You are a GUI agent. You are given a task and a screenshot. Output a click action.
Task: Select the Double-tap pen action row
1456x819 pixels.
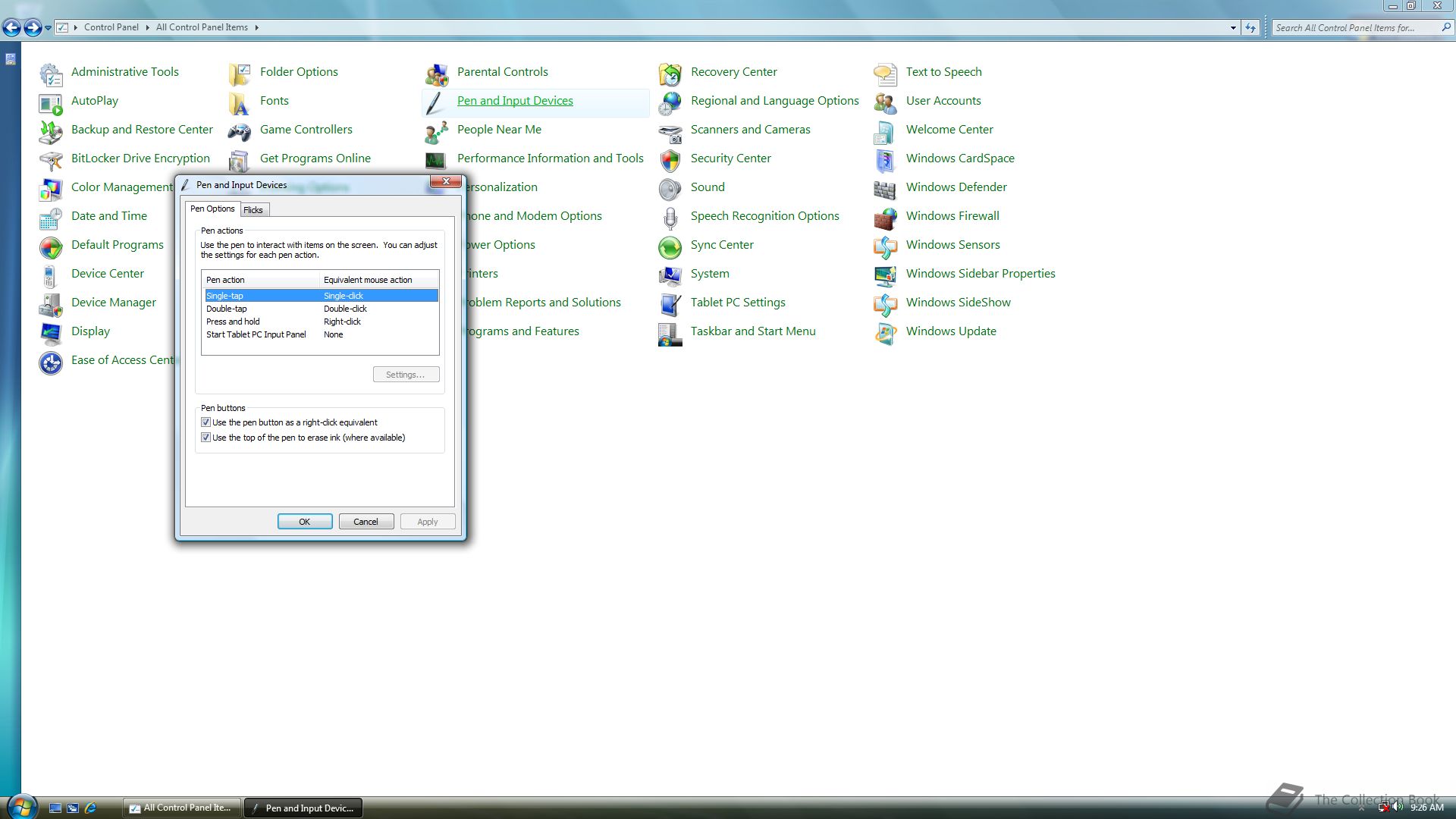[320, 309]
